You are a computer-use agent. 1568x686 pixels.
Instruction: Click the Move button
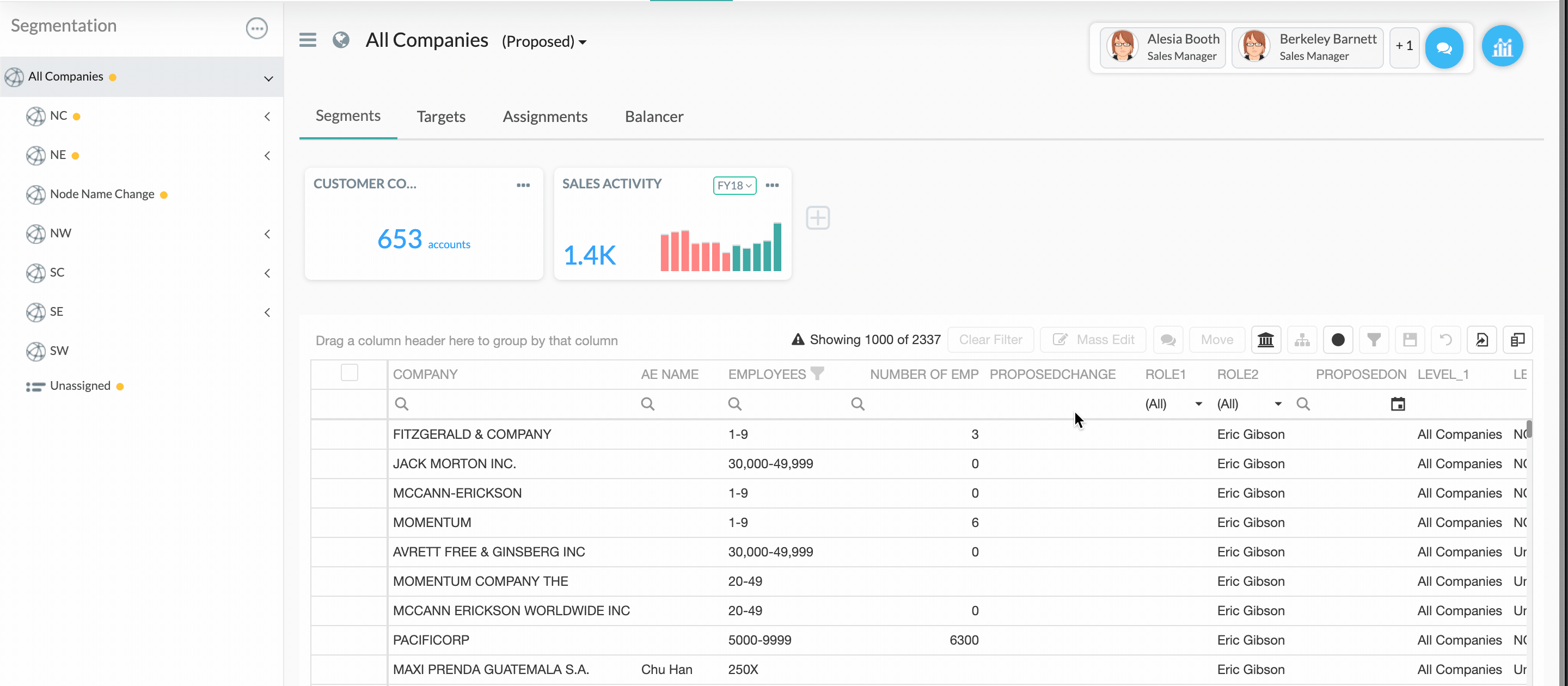click(1216, 340)
